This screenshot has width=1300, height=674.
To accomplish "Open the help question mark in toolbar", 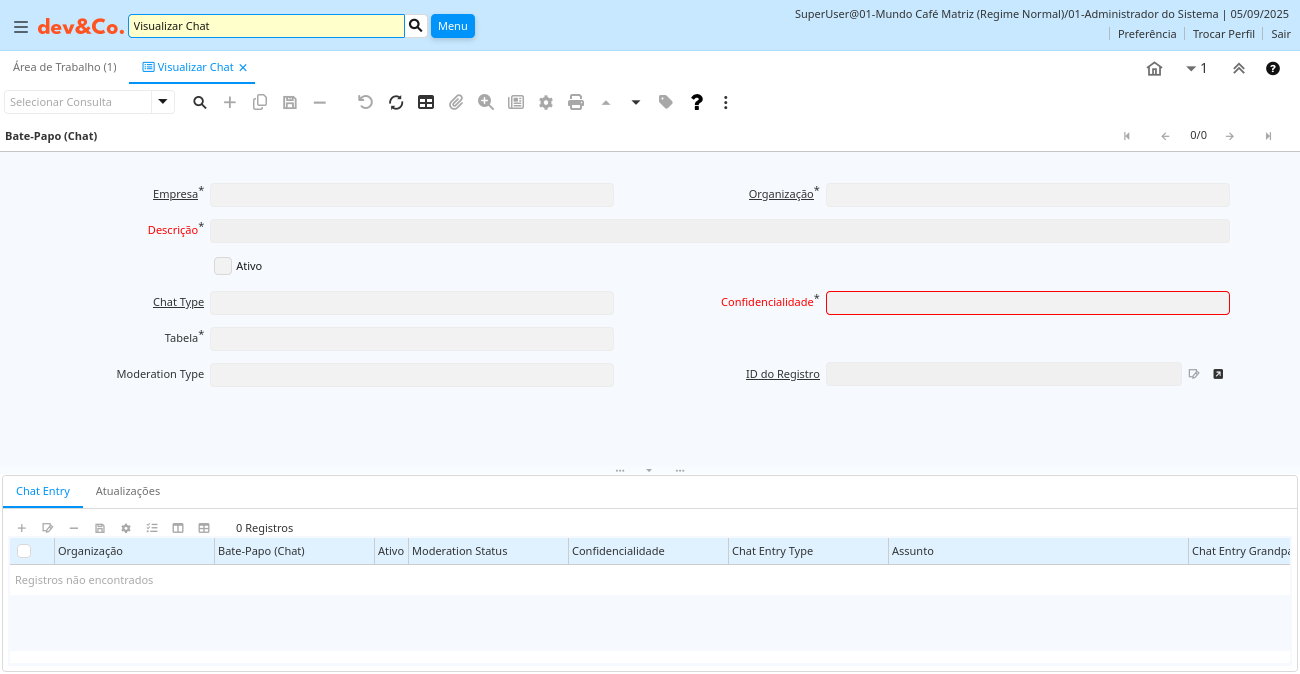I will [x=697, y=102].
